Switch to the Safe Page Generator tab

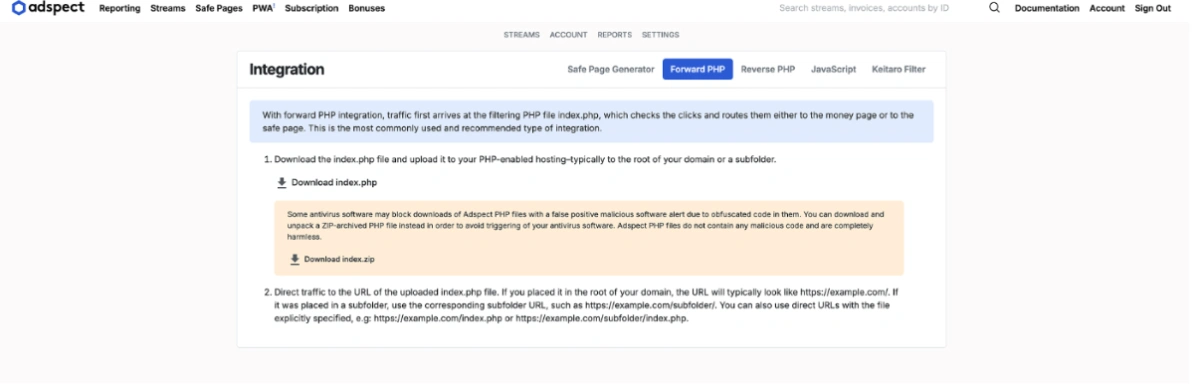(610, 69)
